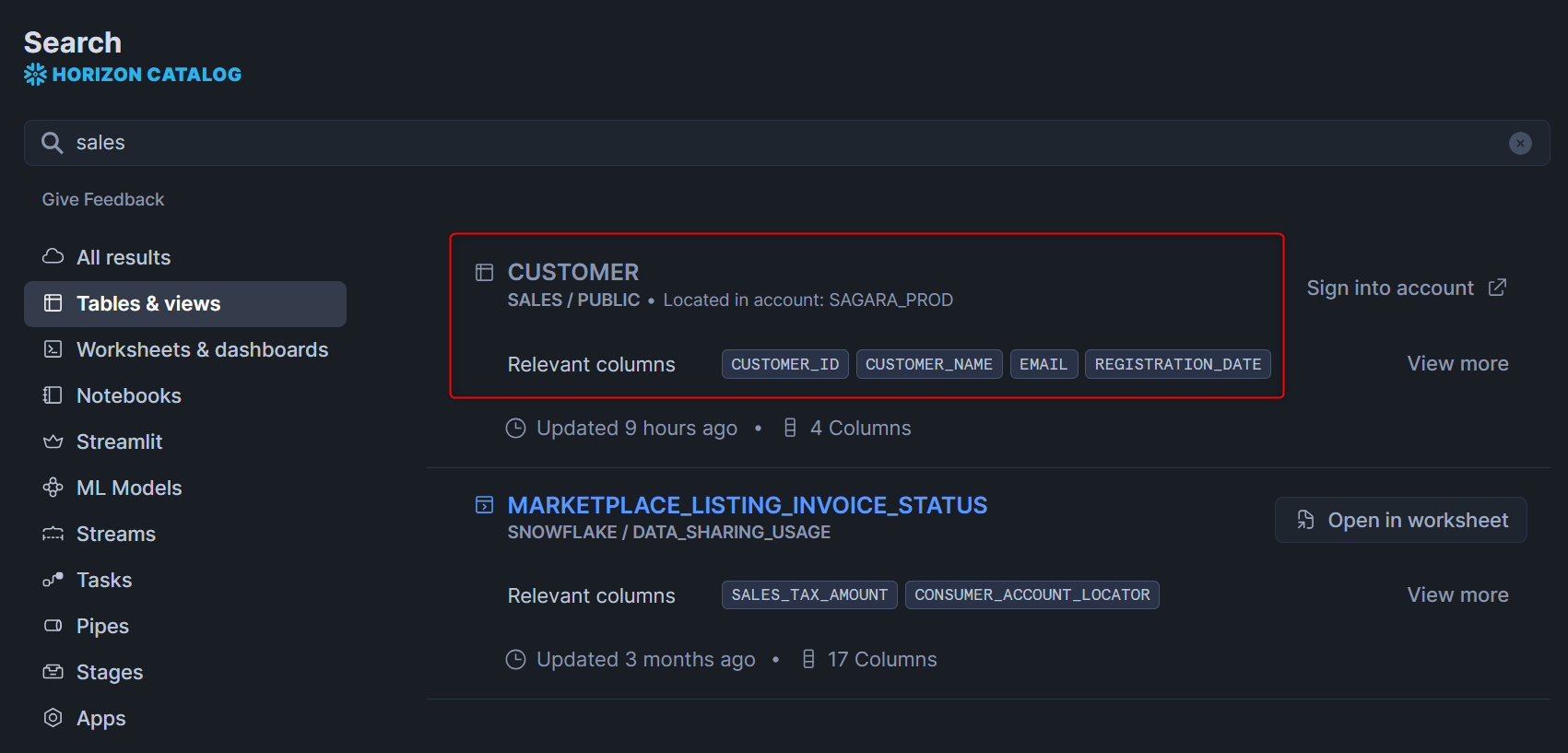Expand View more for CUSTOMER columns
The width and height of the screenshot is (1568, 753).
tap(1457, 363)
